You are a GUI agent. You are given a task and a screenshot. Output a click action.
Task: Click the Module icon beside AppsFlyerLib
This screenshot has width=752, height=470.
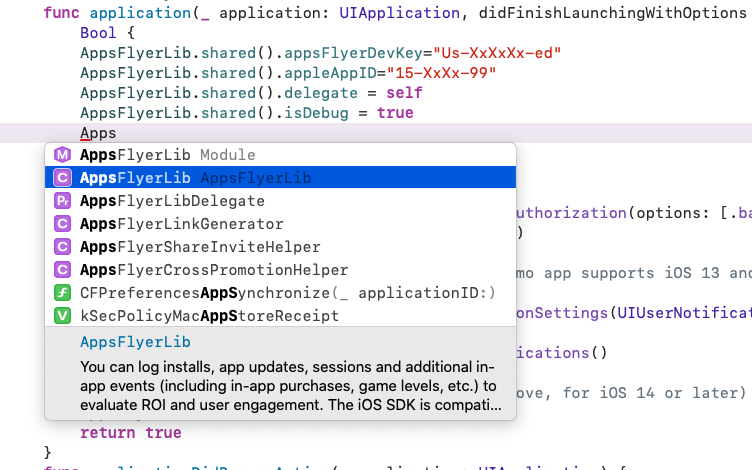point(62,155)
